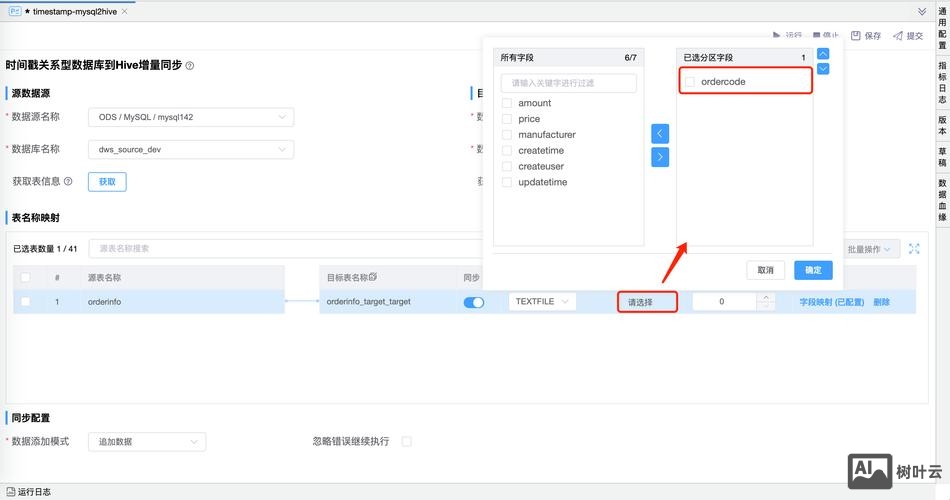Open the 数据血缘 side tab
The height and width of the screenshot is (500, 950).
[x=943, y=199]
